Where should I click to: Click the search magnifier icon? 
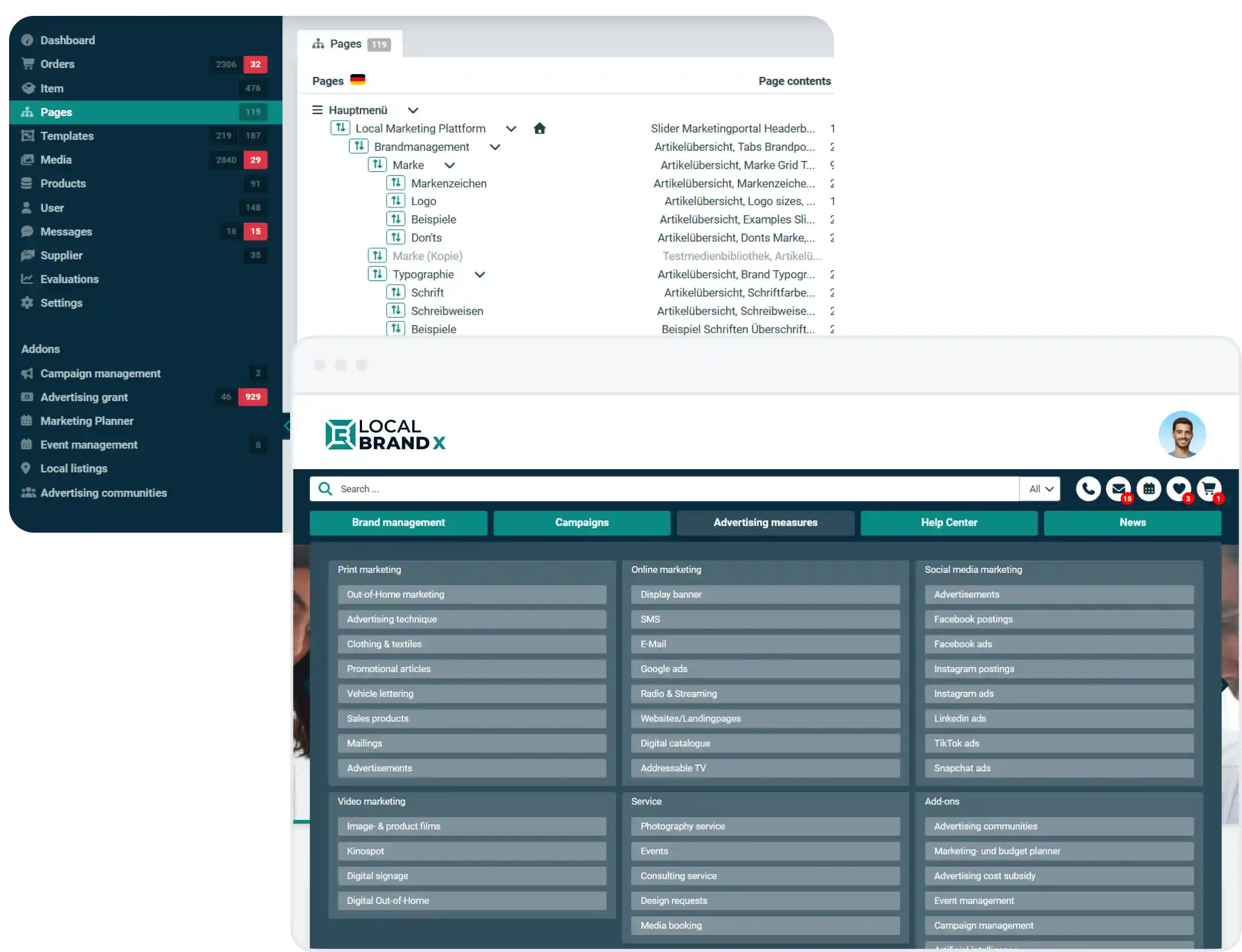[325, 489]
